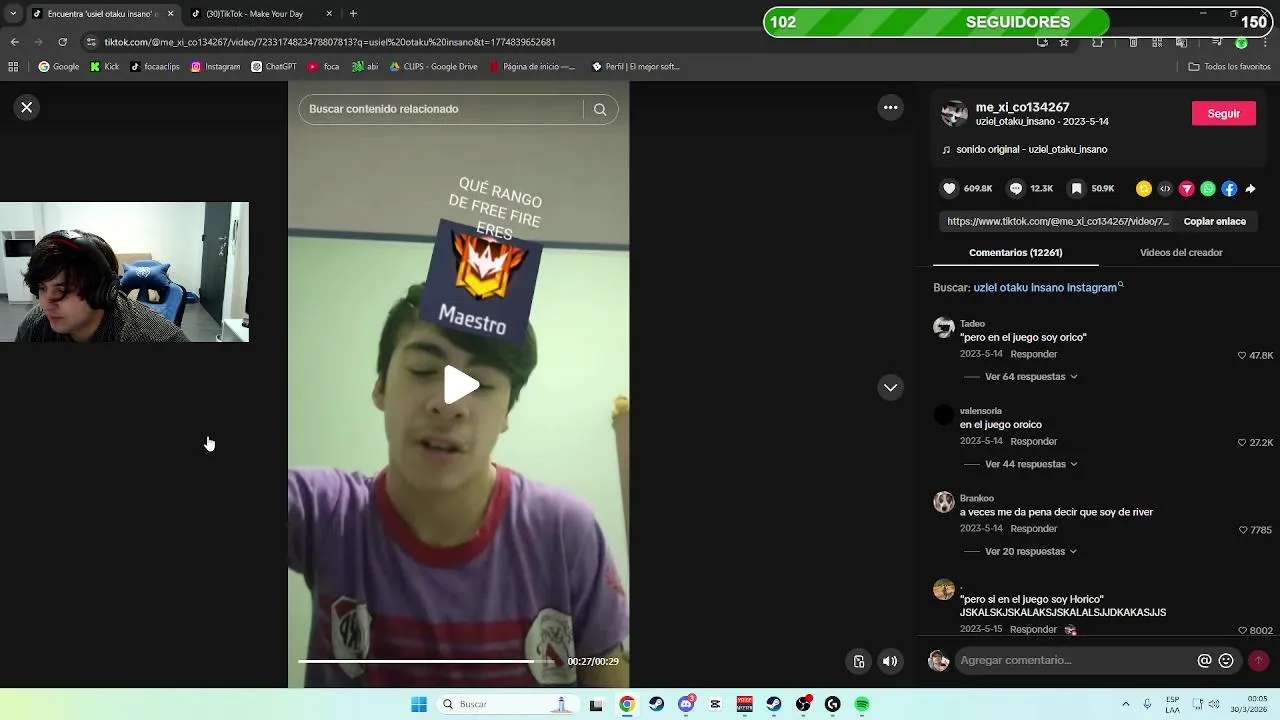Focus the Agregar comentario field
The image size is (1280, 720).
pos(1075,661)
